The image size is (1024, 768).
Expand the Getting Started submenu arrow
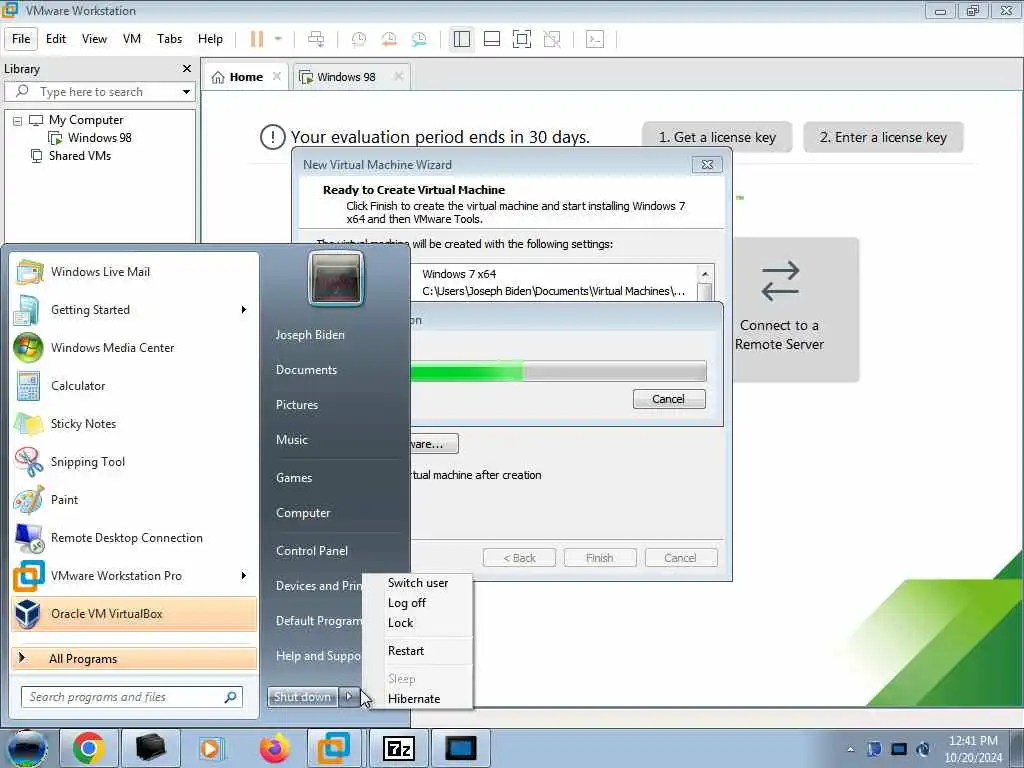(x=244, y=310)
